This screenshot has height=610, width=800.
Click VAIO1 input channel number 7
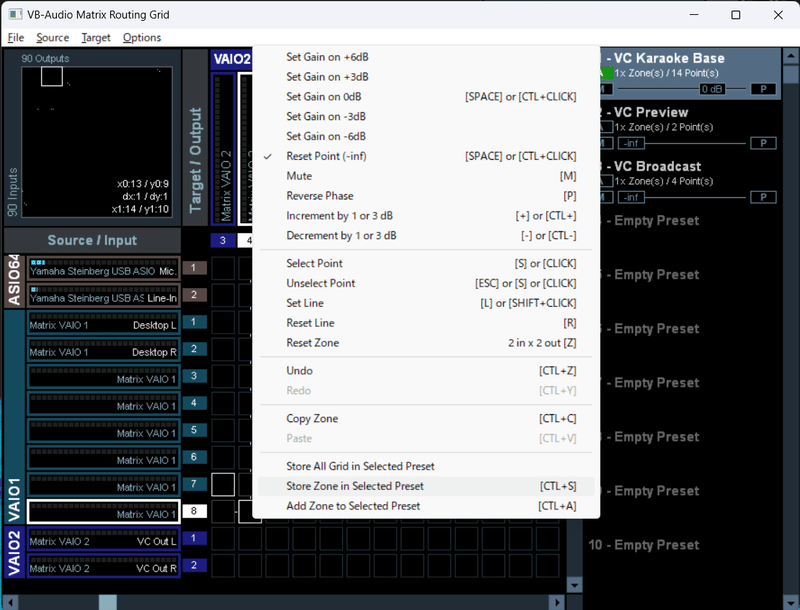(194, 484)
